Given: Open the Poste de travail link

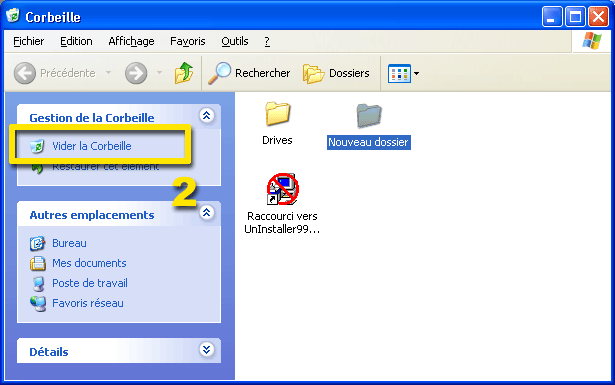Looking at the screenshot, I should click(90, 283).
